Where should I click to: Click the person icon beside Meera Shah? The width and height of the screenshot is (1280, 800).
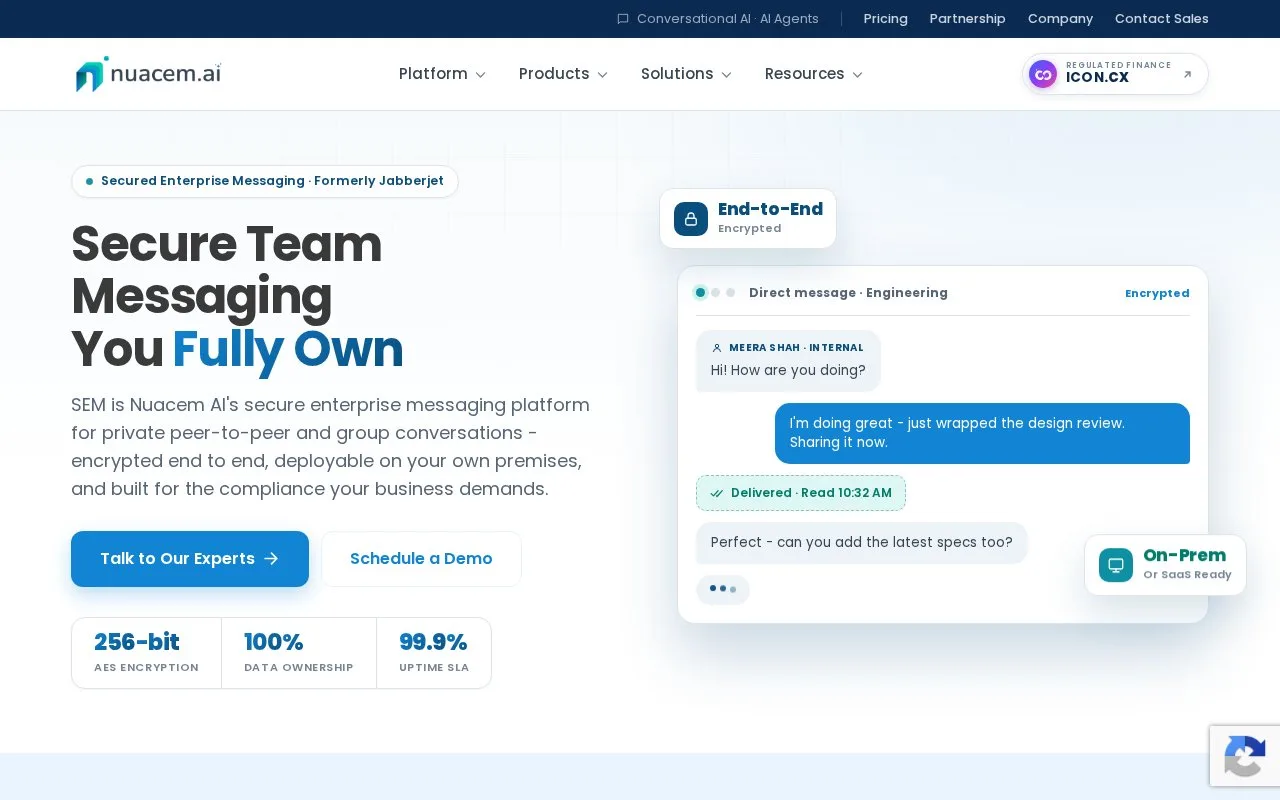pyautogui.click(x=717, y=348)
